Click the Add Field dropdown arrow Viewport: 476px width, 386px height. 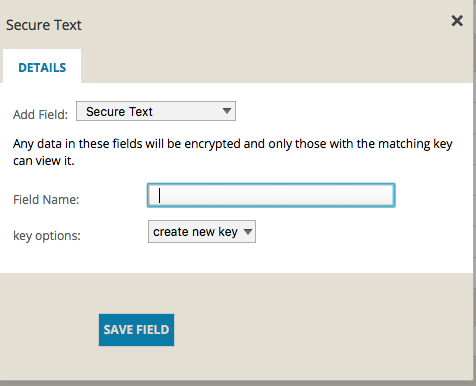(x=227, y=111)
